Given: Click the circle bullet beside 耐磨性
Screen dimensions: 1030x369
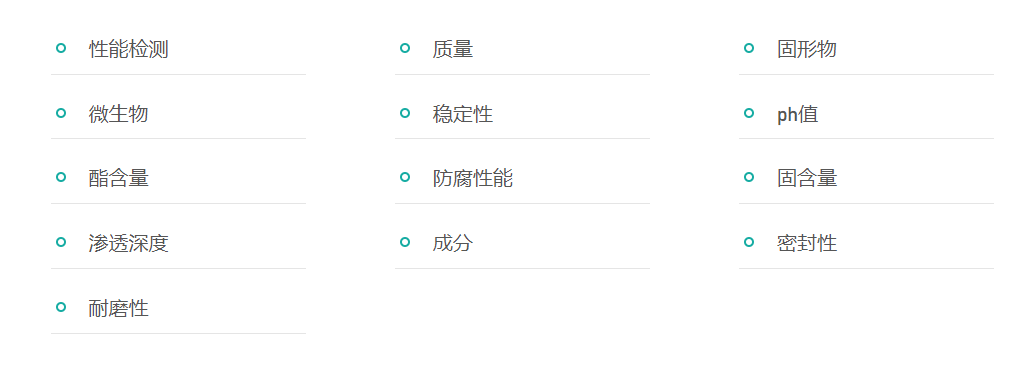Looking at the screenshot, I should click(61, 307).
